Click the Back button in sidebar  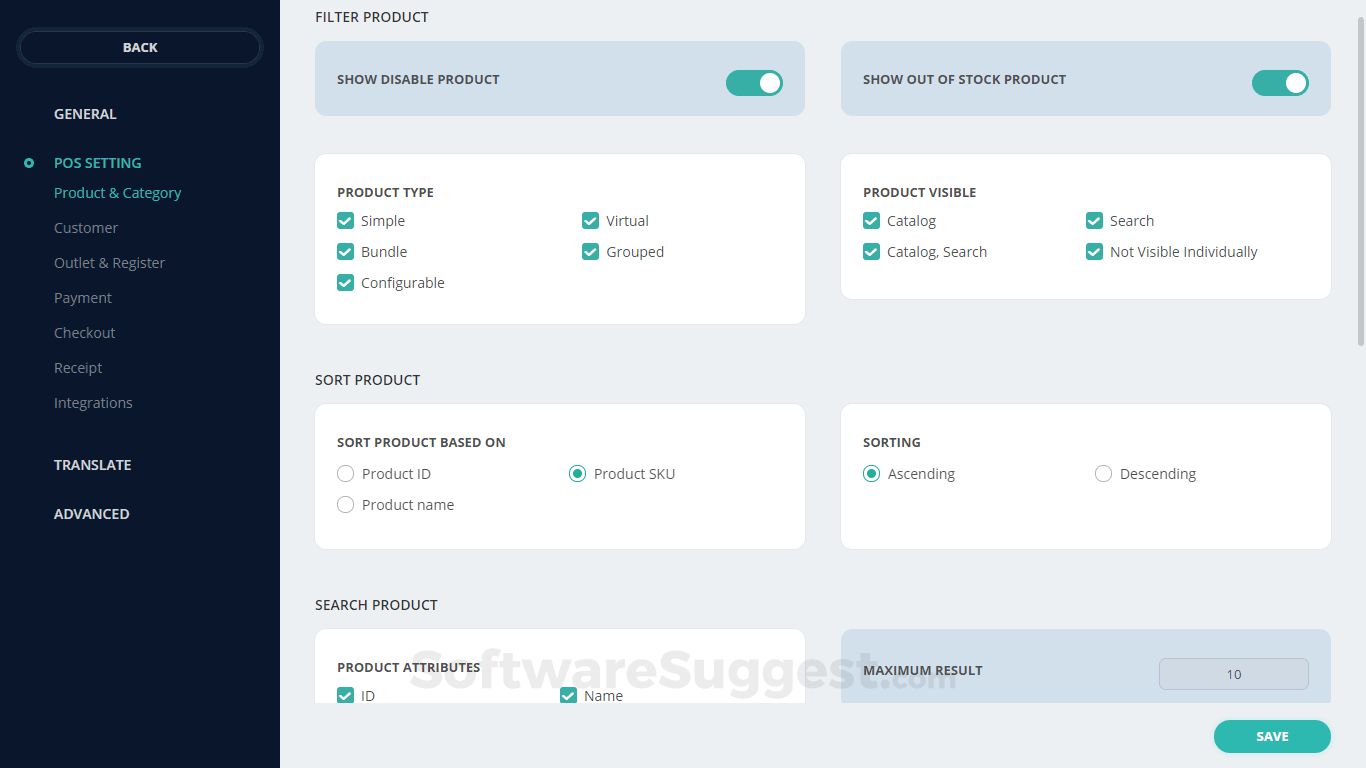(x=140, y=47)
